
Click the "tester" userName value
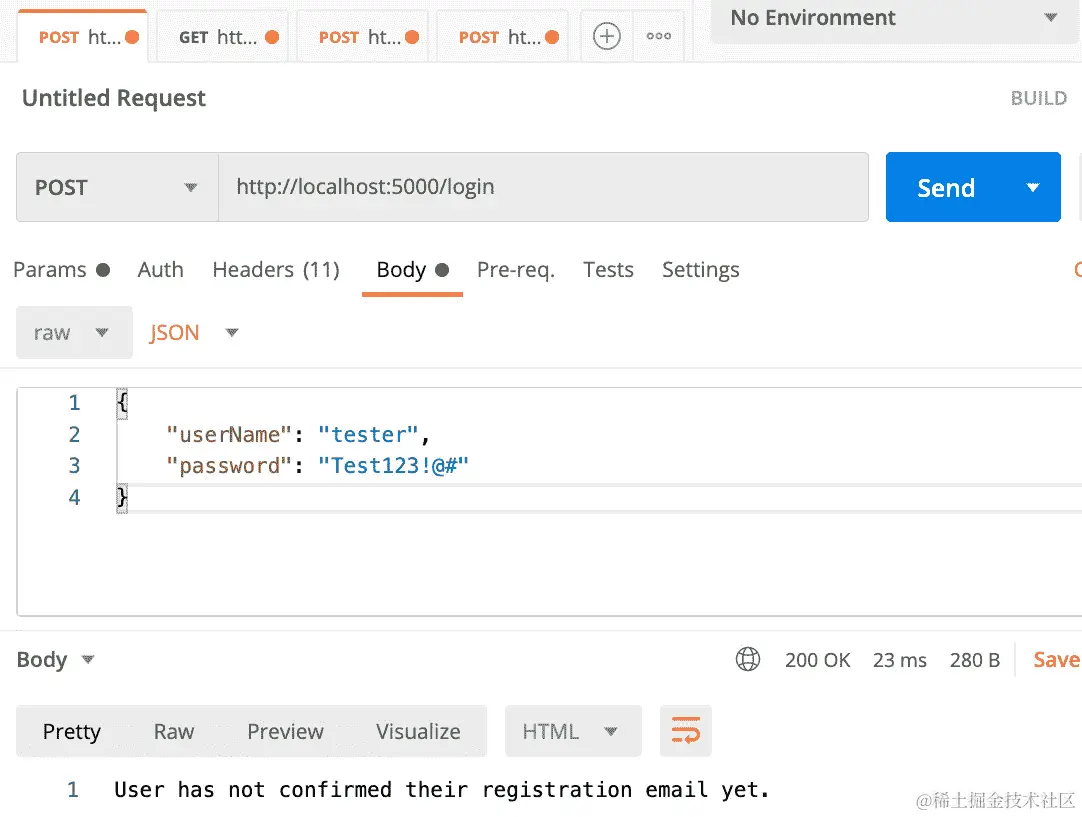click(368, 435)
